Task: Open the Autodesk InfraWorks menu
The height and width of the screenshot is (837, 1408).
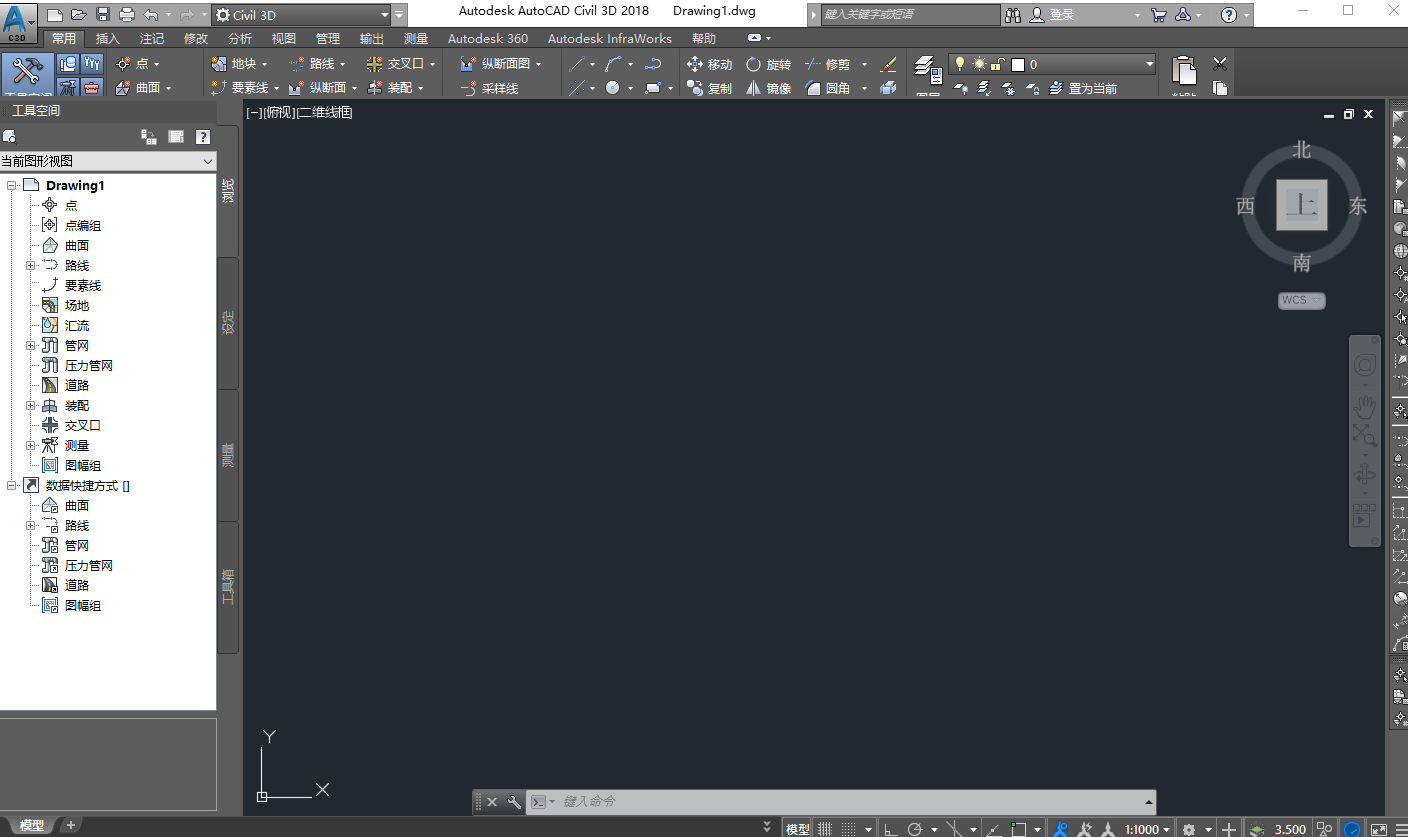Action: [609, 38]
